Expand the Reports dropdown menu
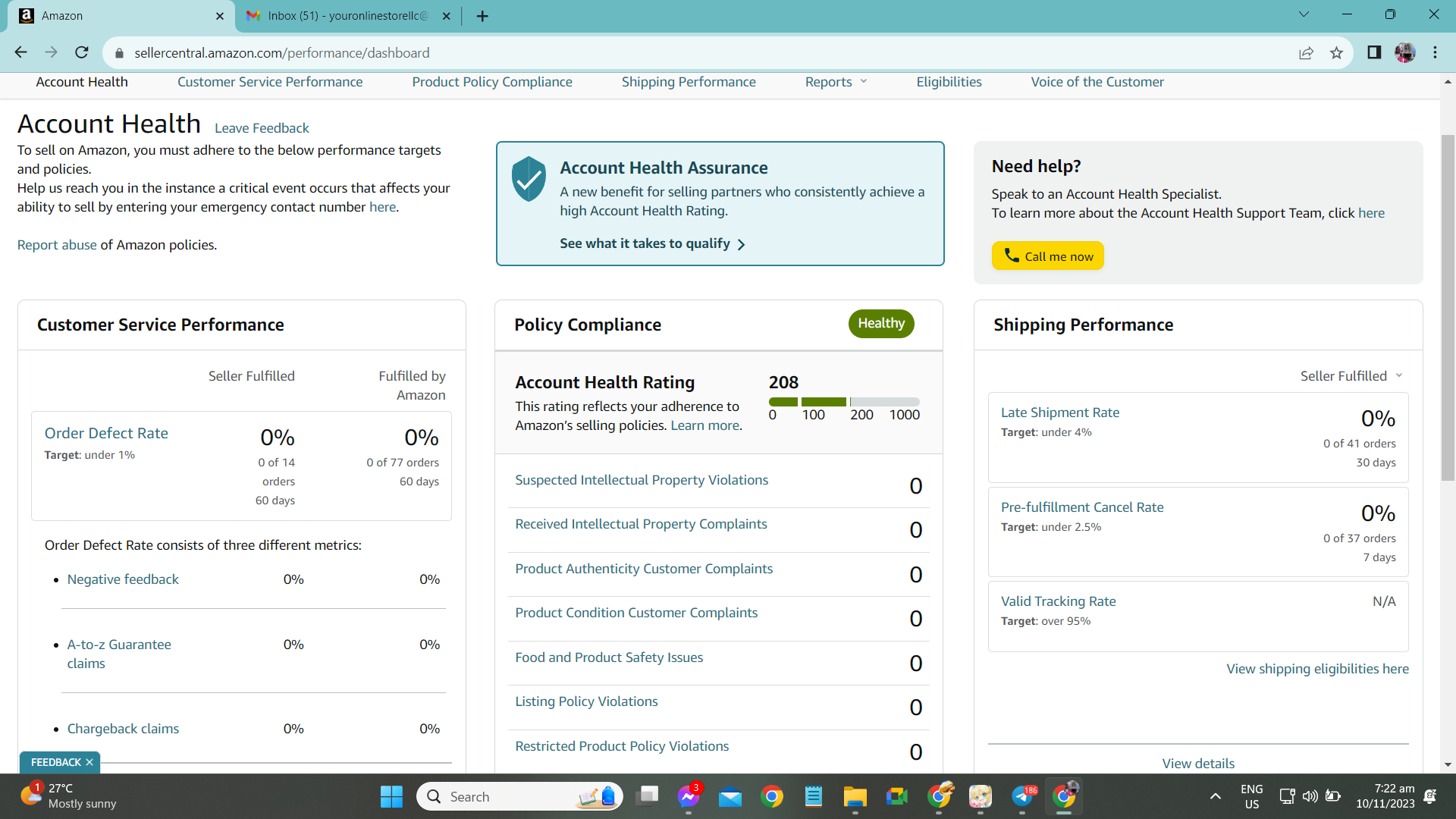The width and height of the screenshot is (1456, 819). 836,82
